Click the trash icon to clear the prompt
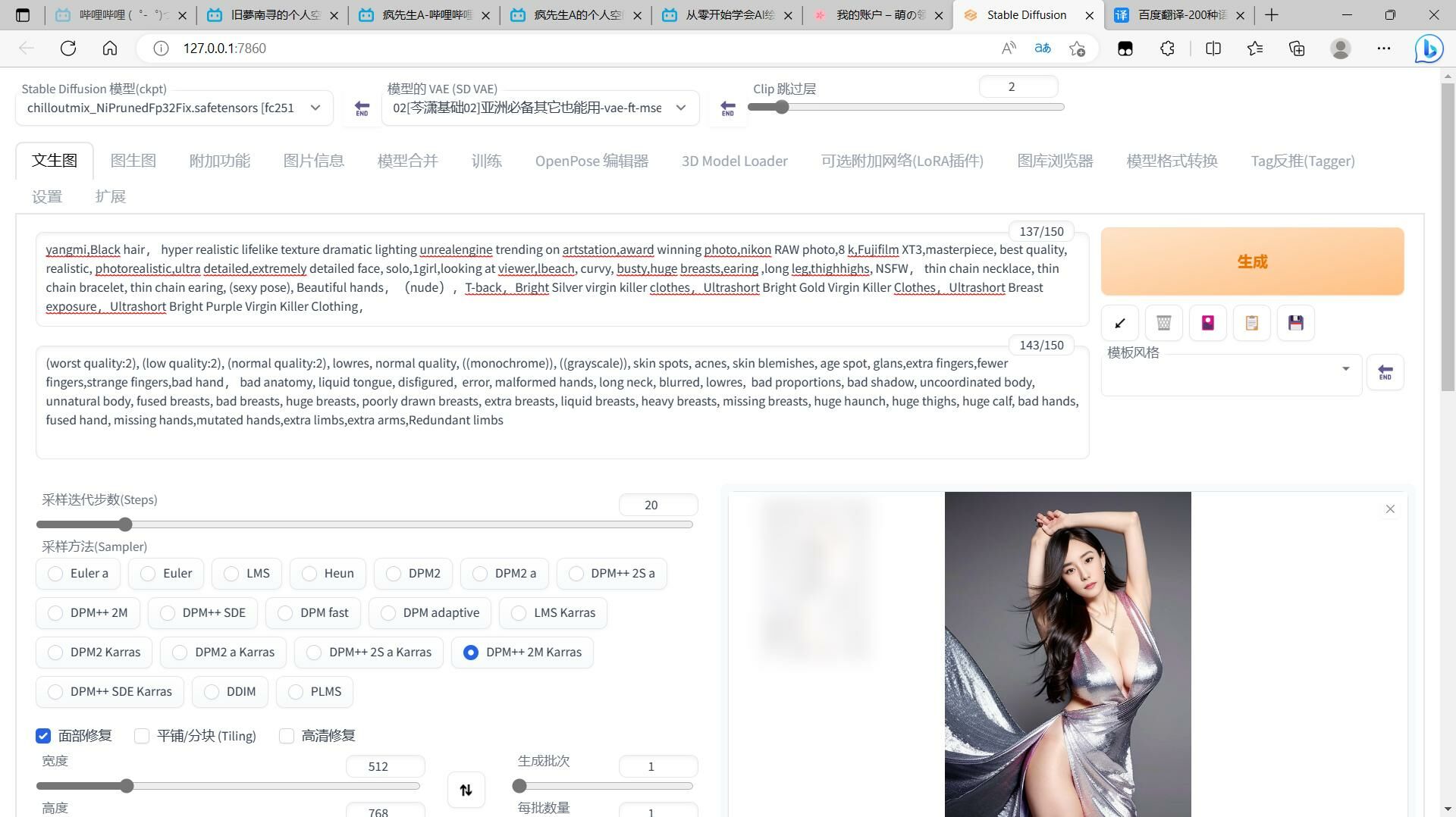This screenshot has height=817, width=1456. (1164, 323)
